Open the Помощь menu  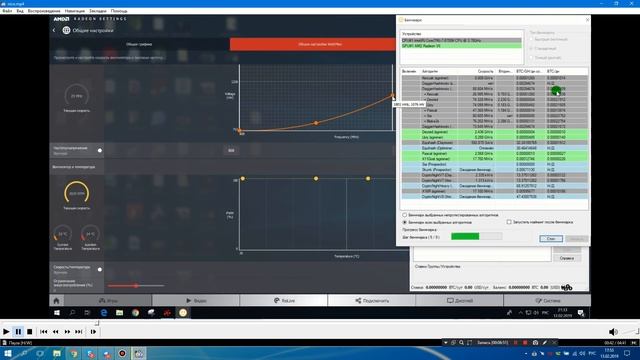click(x=119, y=11)
